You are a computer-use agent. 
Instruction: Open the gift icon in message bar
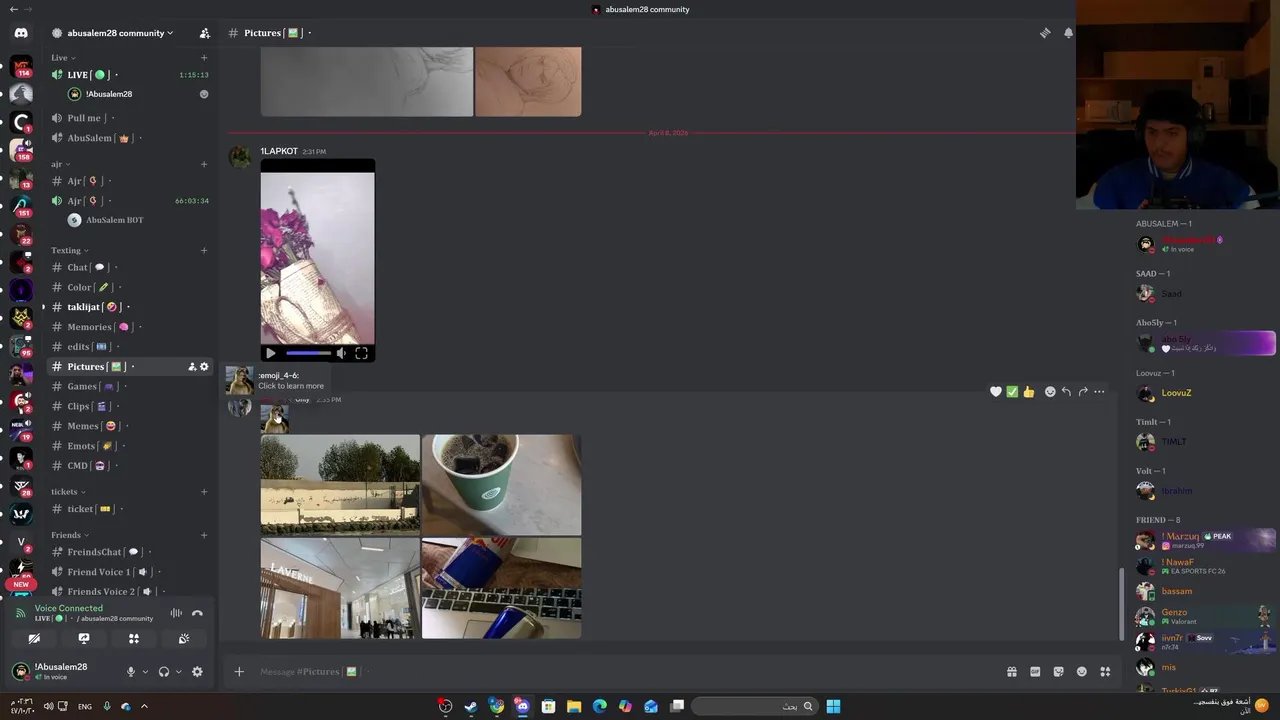(1012, 672)
